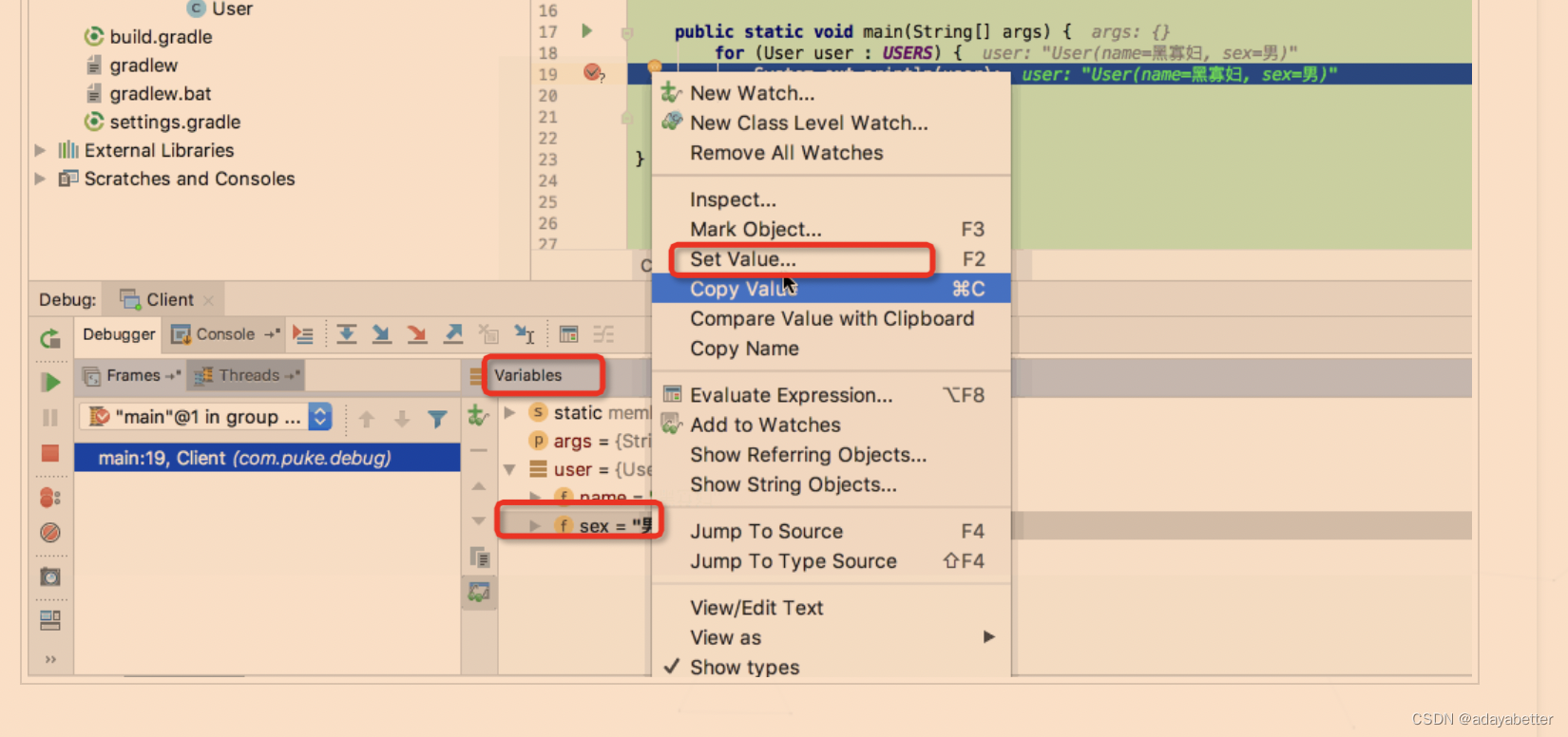The width and height of the screenshot is (1568, 737).
Task: Open build.gradle in project tree
Action: [161, 37]
